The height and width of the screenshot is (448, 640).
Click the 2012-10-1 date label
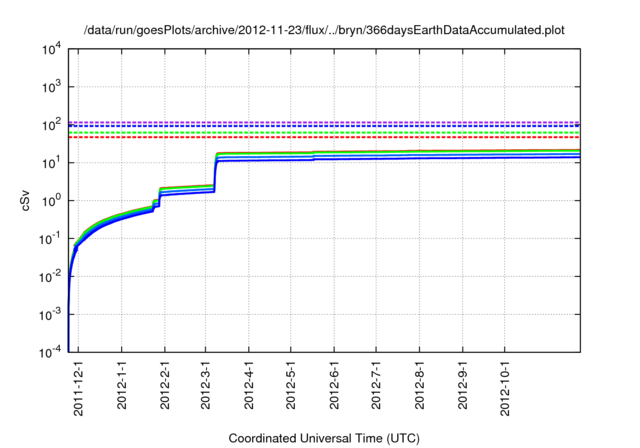coord(505,388)
